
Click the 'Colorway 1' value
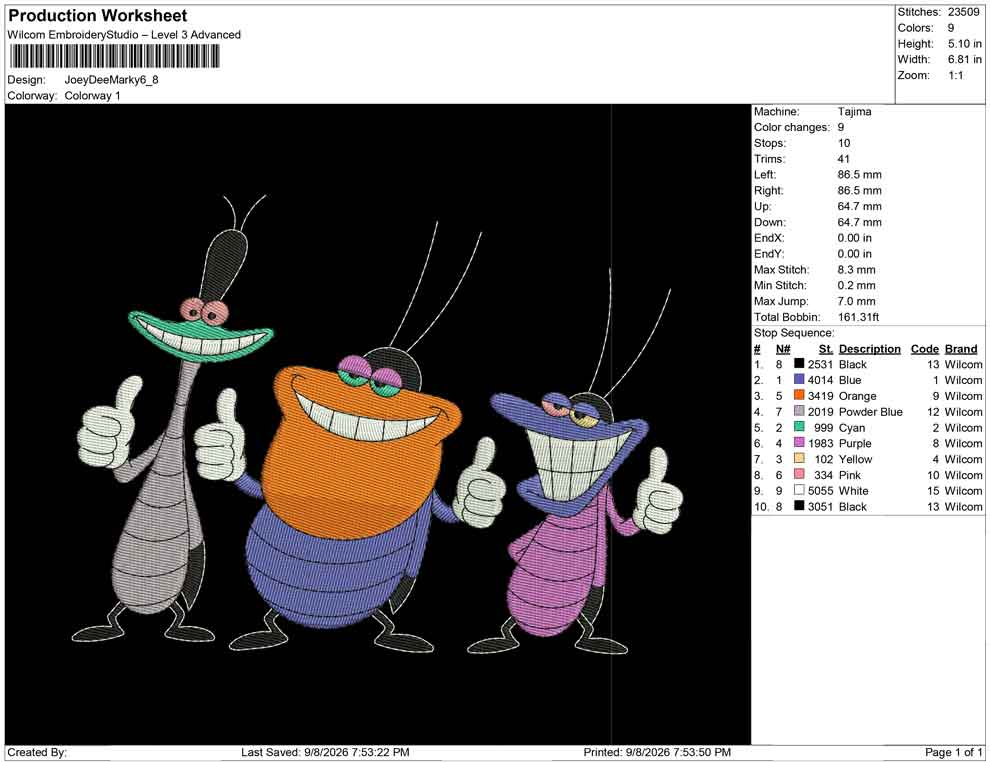point(92,96)
